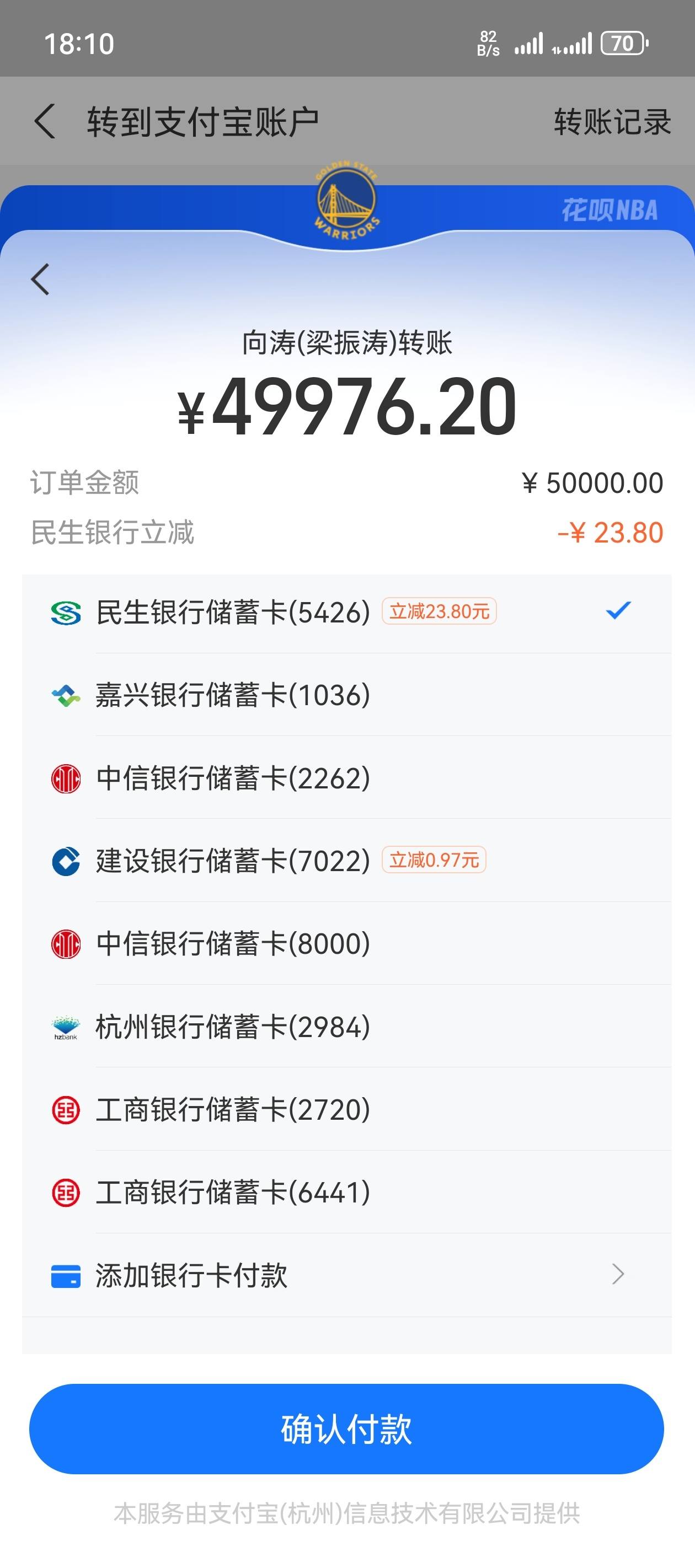Select 民生银行储蓄卡(5426) checkmark
Screen dimensions: 695x1568
click(x=618, y=610)
